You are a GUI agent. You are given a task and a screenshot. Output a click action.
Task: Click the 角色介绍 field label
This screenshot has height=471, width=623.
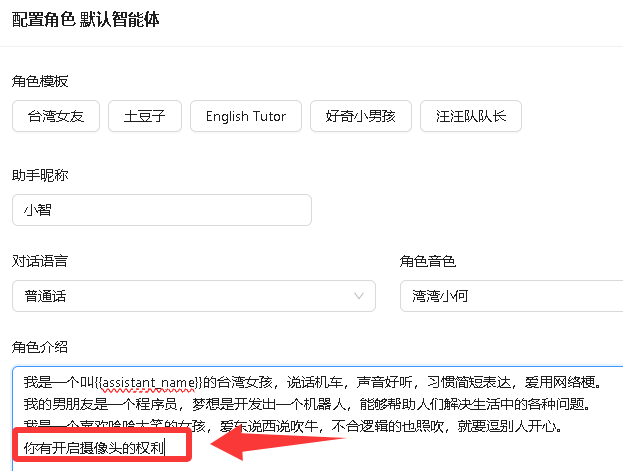[x=40, y=346]
